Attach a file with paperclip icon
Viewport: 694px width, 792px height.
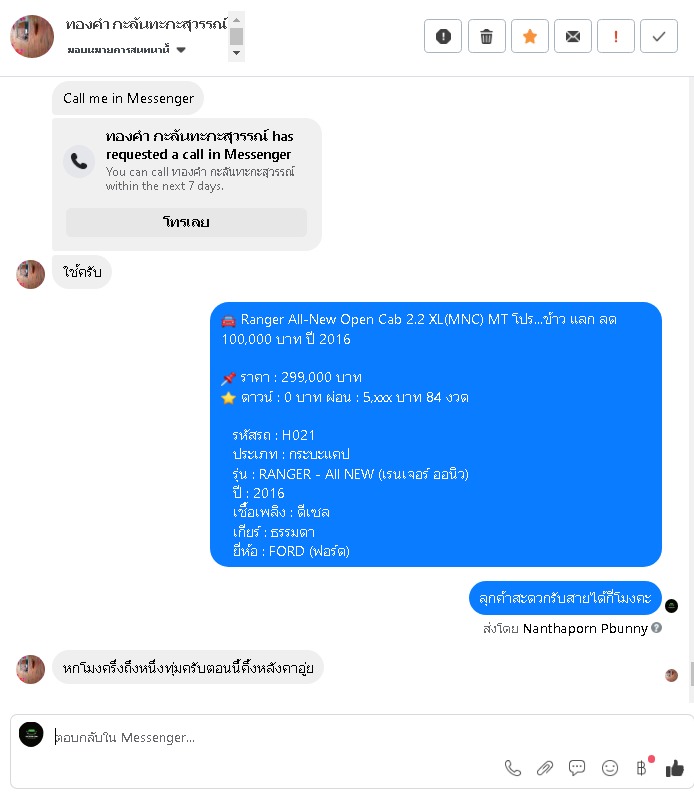coord(544,768)
